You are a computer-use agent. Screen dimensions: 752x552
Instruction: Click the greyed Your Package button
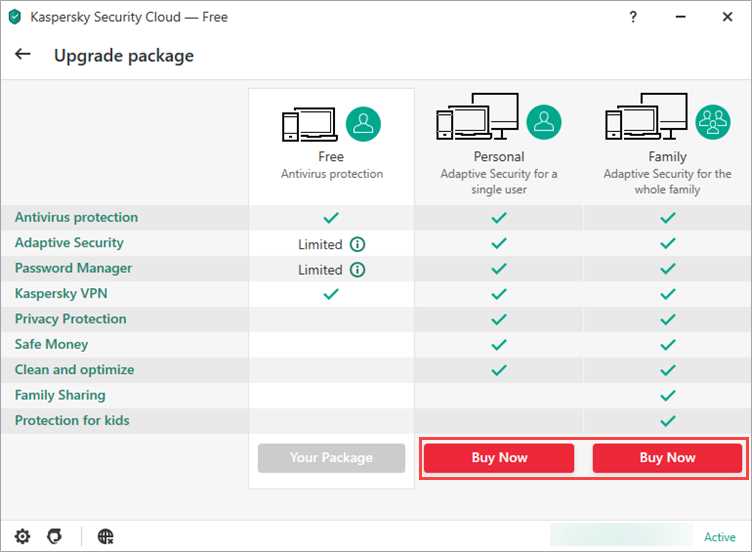coord(331,458)
